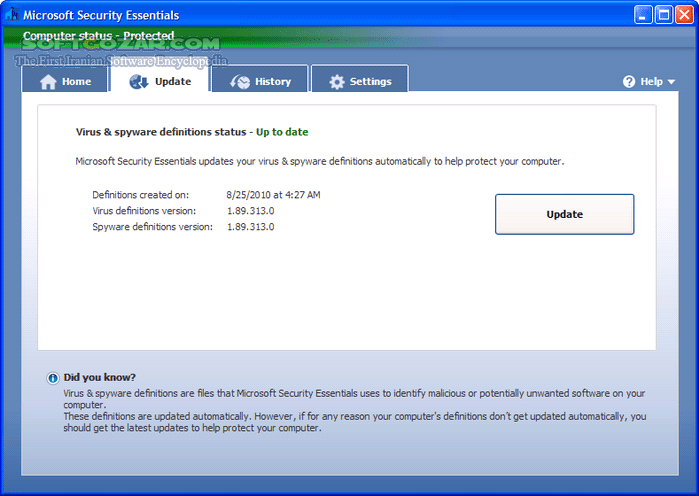Click 'Computer status - Protected' text
Screen dimensions: 699x496
point(99,35)
